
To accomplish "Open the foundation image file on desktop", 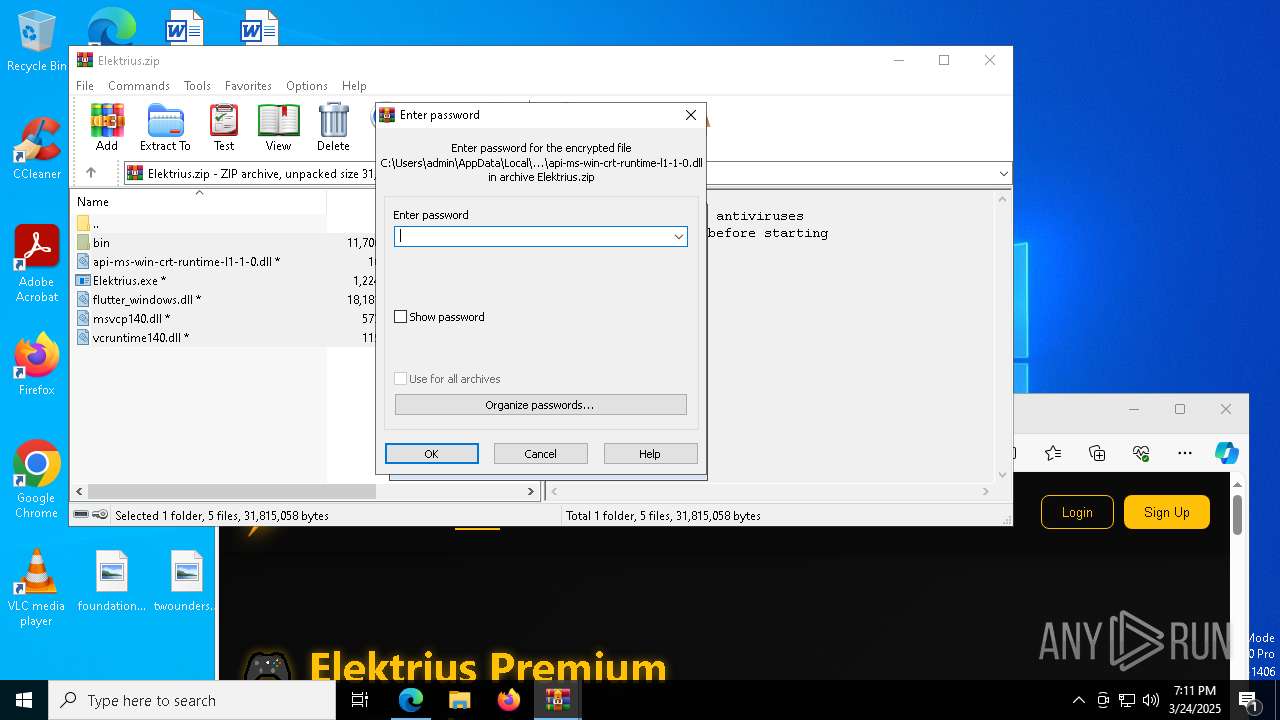I will (x=112, y=581).
